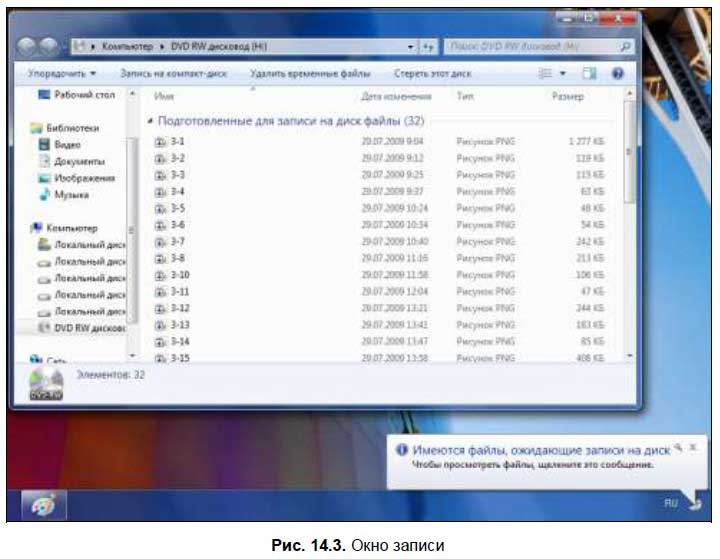The height and width of the screenshot is (559, 720).
Task: Click the Back navigation arrow button
Action: tap(30, 47)
